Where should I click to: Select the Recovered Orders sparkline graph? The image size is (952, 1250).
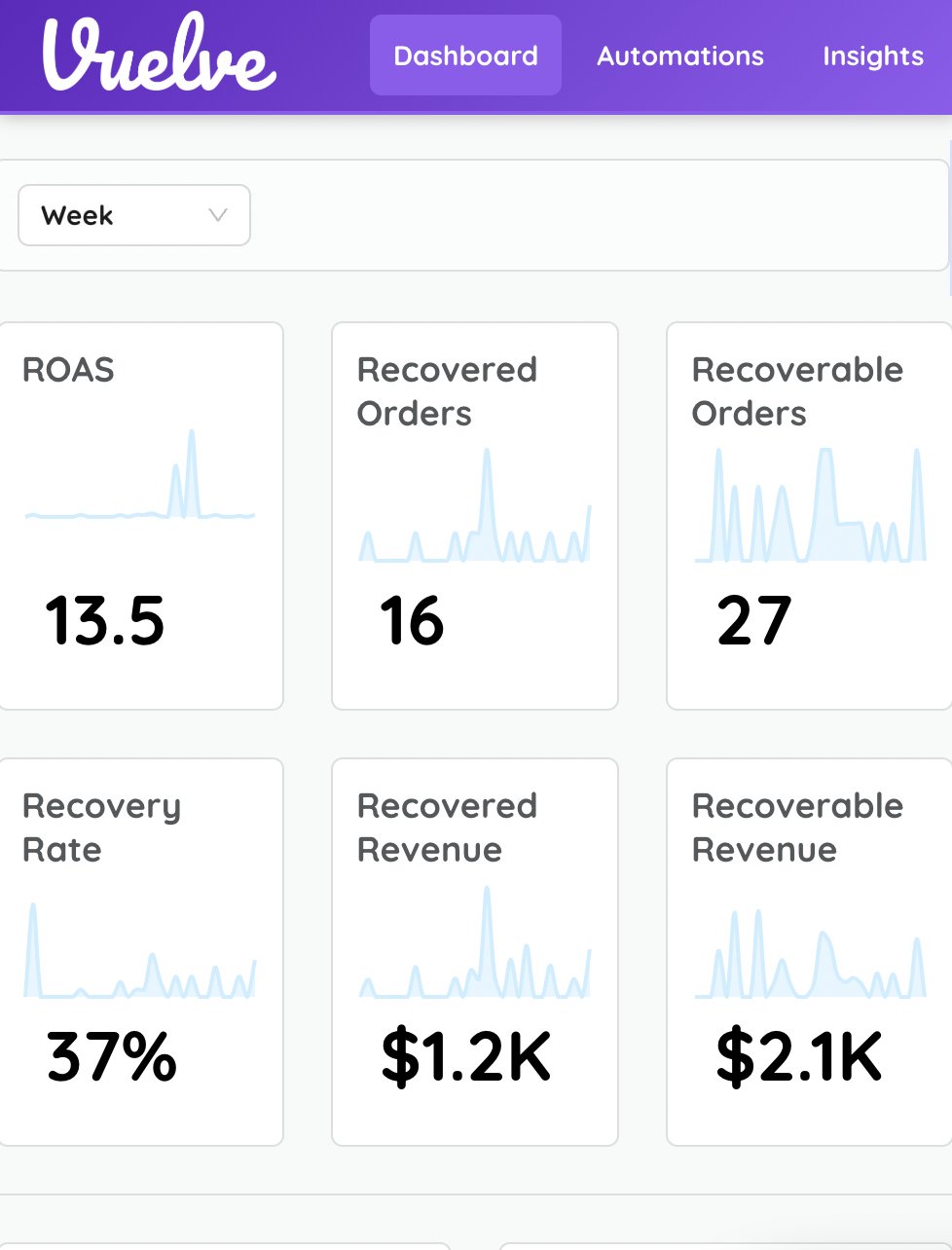click(475, 506)
